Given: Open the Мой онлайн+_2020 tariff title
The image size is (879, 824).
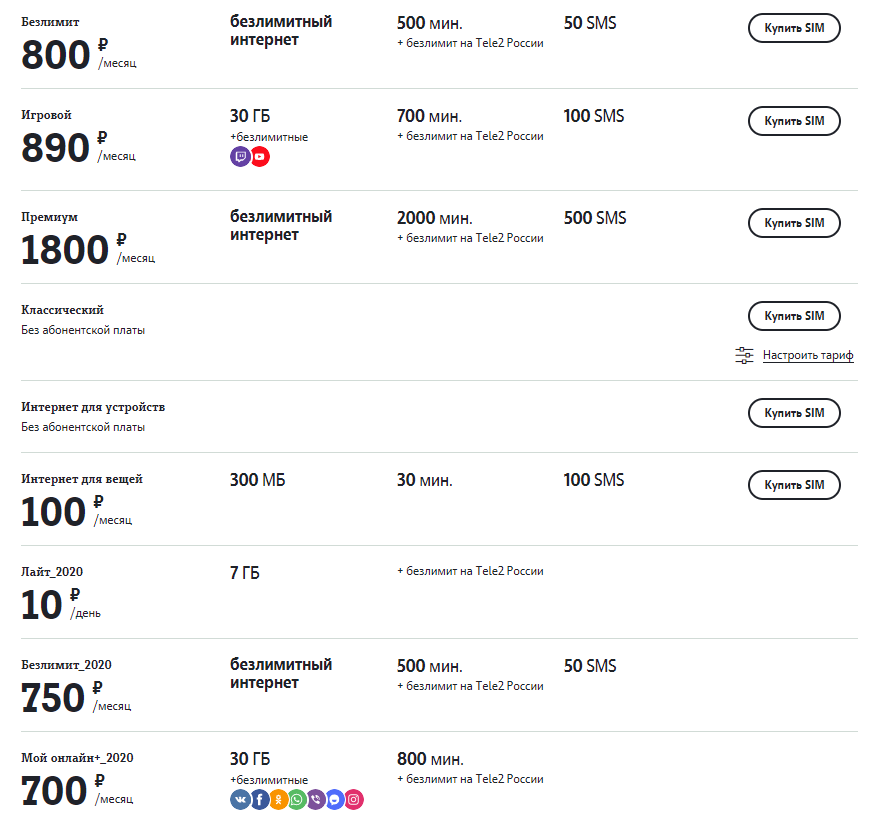Looking at the screenshot, I should coord(77,758).
